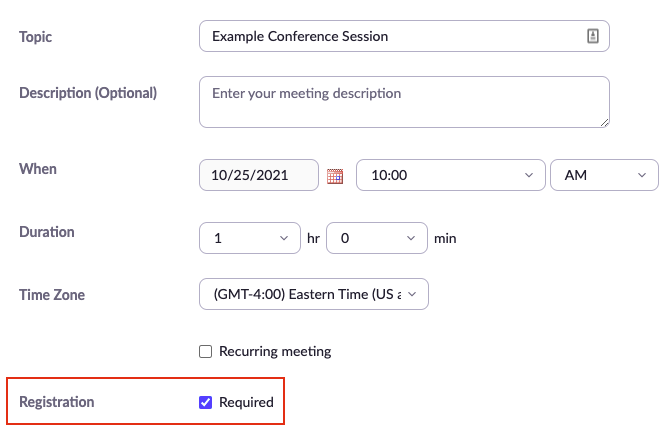This screenshot has width=668, height=435.
Task: Open the duration minutes dropdown
Action: 377,238
